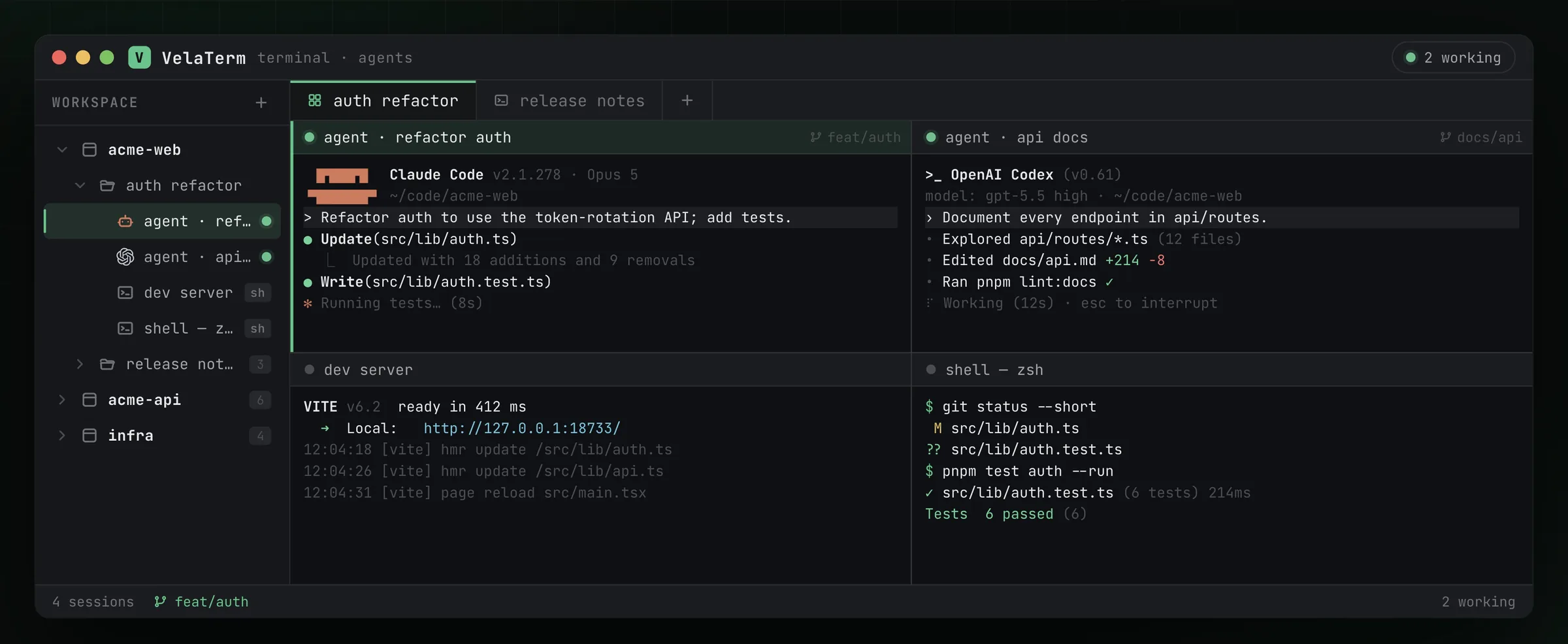This screenshot has height=644, width=1568.
Task: Click grid icon on auth refactor tab
Action: point(314,101)
